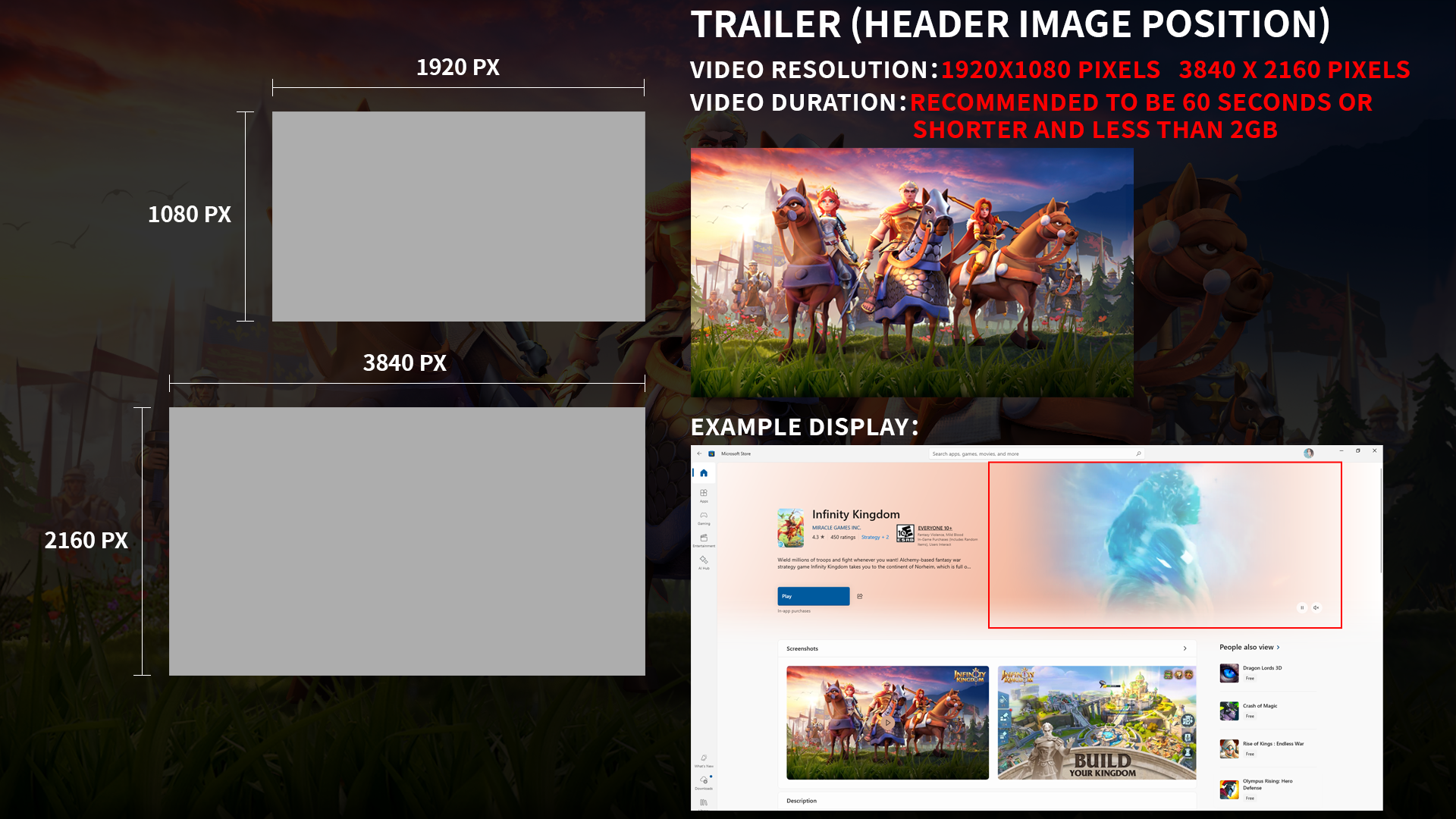
Task: Click Free under Dragon Lords 3D
Action: pyautogui.click(x=1250, y=678)
